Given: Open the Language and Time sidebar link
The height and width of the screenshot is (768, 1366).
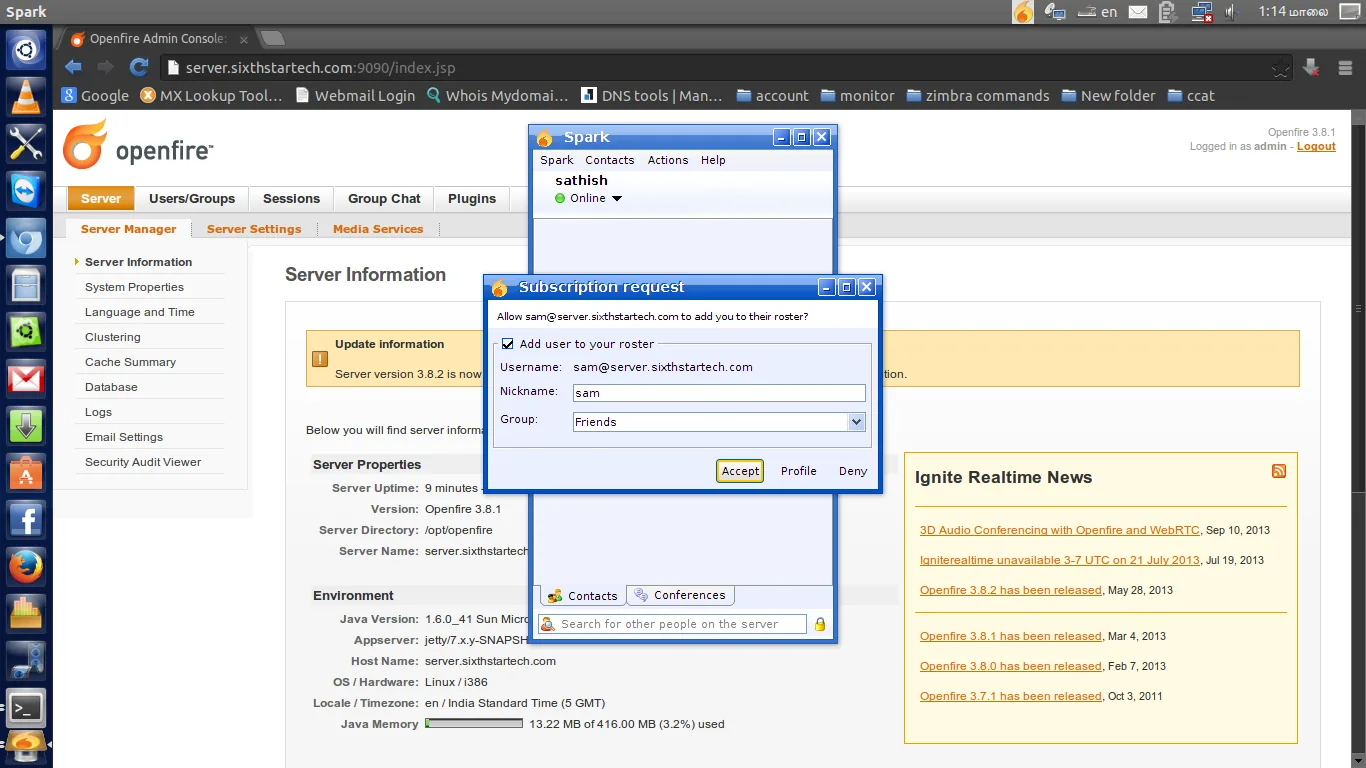Looking at the screenshot, I should coord(140,312).
